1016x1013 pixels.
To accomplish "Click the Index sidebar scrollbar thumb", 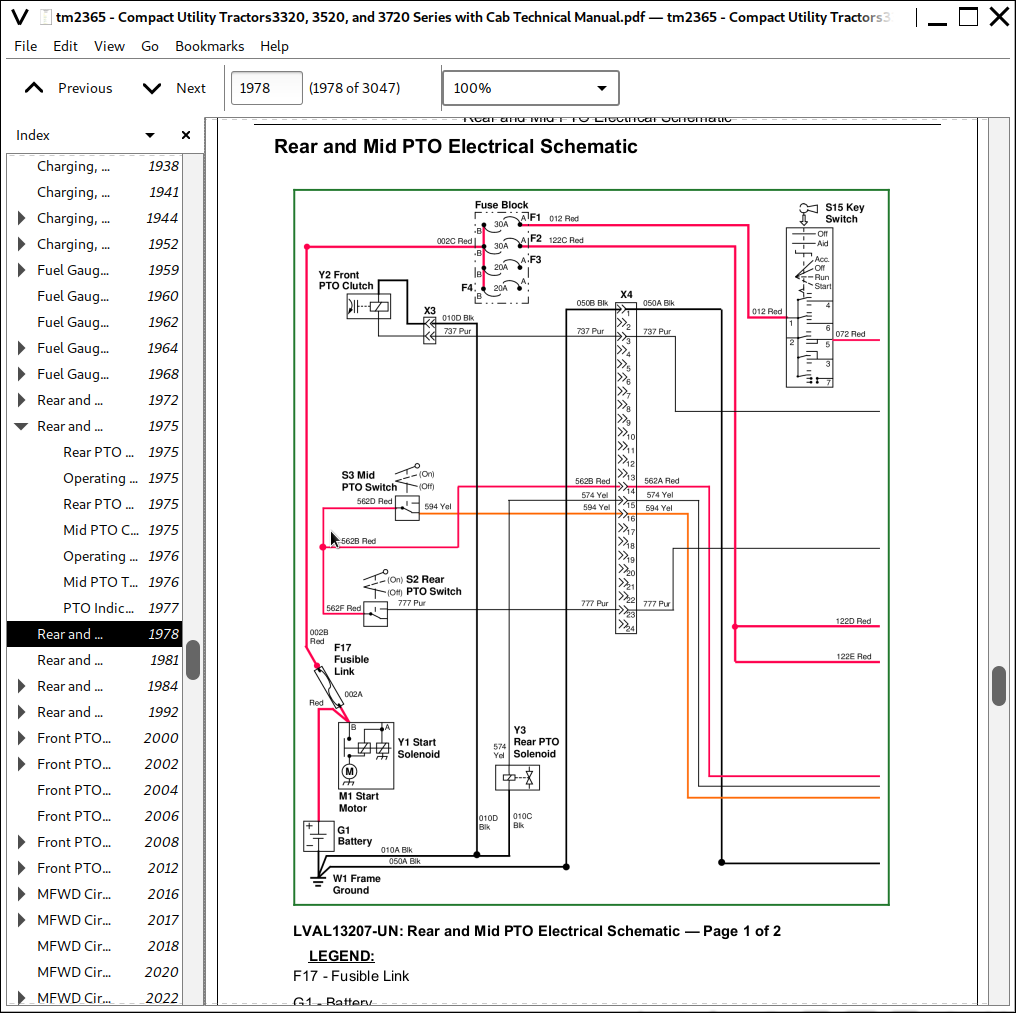I will (192, 660).
